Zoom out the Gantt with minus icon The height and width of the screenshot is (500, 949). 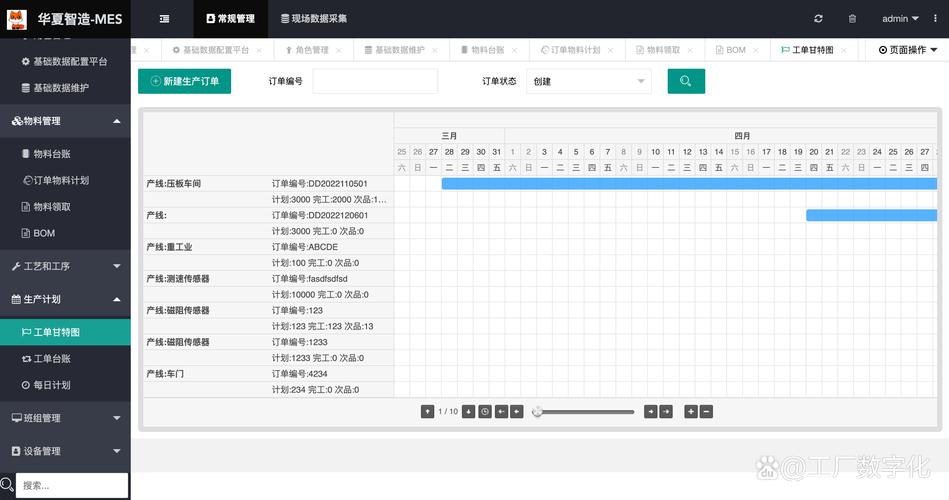[706, 412]
